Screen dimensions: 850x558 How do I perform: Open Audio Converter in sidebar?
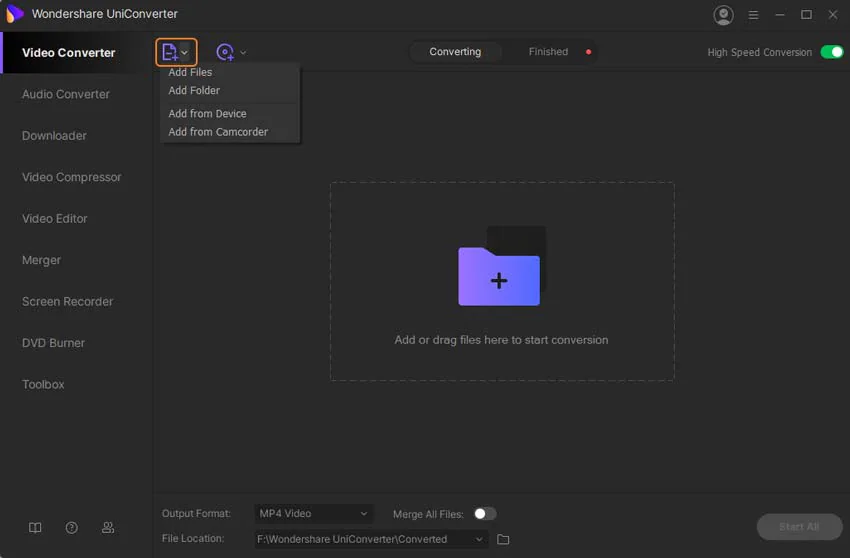pos(66,94)
